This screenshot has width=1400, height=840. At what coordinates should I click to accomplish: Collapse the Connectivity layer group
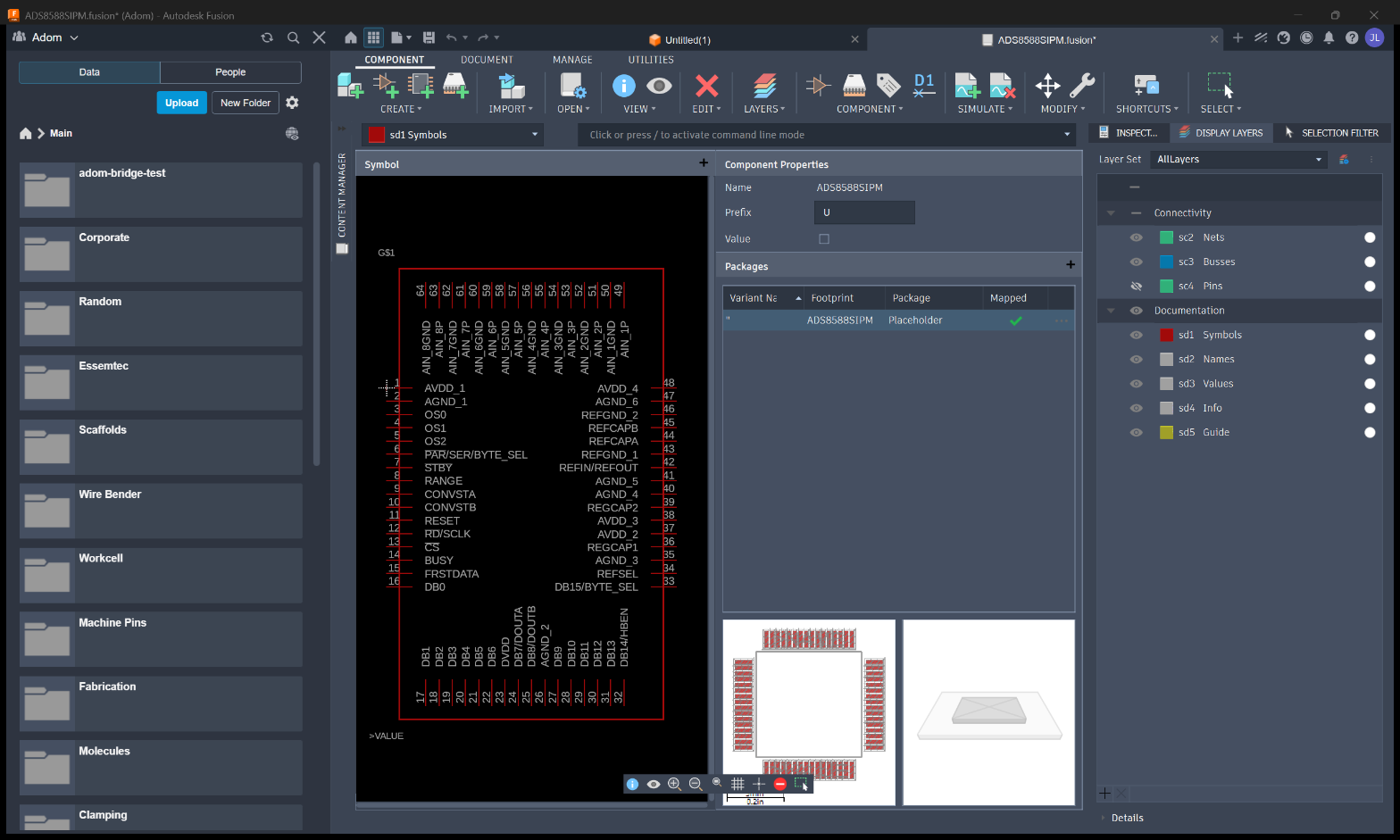point(1111,213)
